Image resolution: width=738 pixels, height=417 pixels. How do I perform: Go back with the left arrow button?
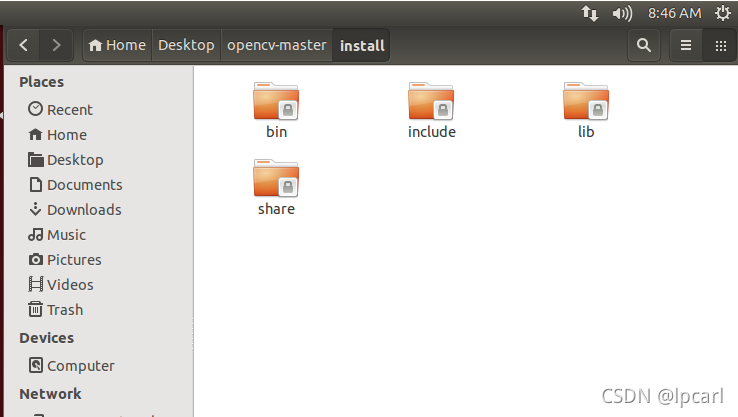pyautogui.click(x=24, y=45)
